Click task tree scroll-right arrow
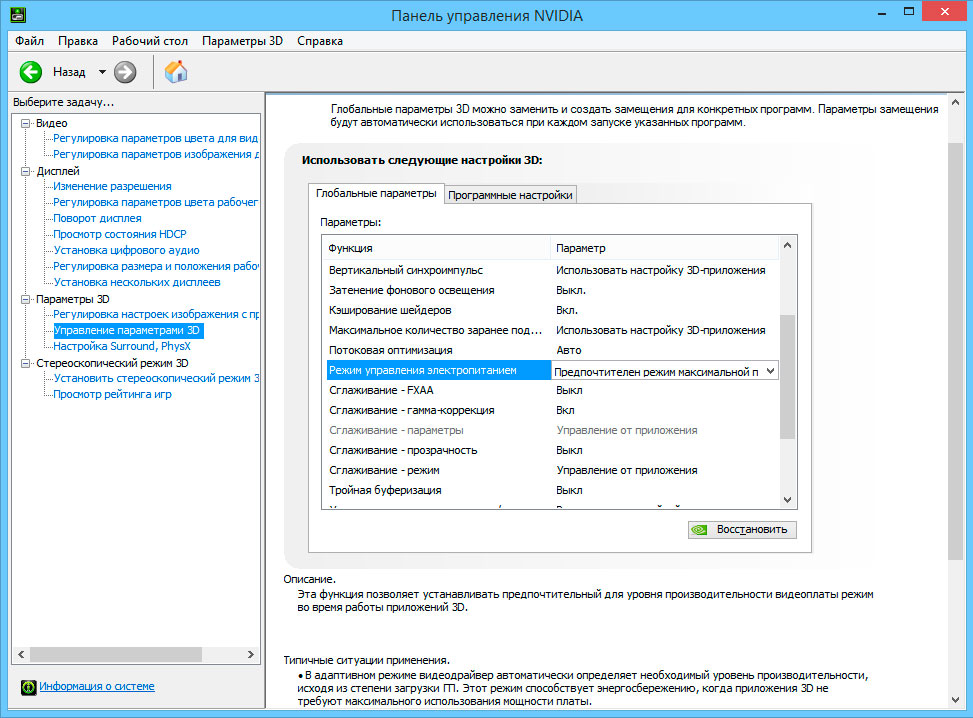The image size is (973, 718). (x=251, y=654)
